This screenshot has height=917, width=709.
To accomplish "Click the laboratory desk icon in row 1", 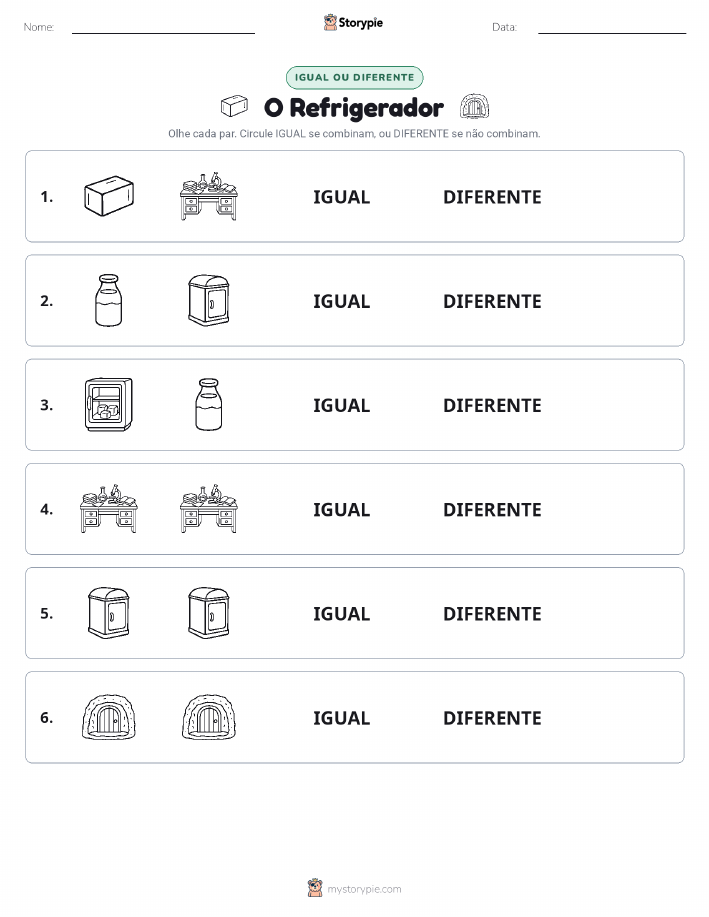I will [x=209, y=196].
